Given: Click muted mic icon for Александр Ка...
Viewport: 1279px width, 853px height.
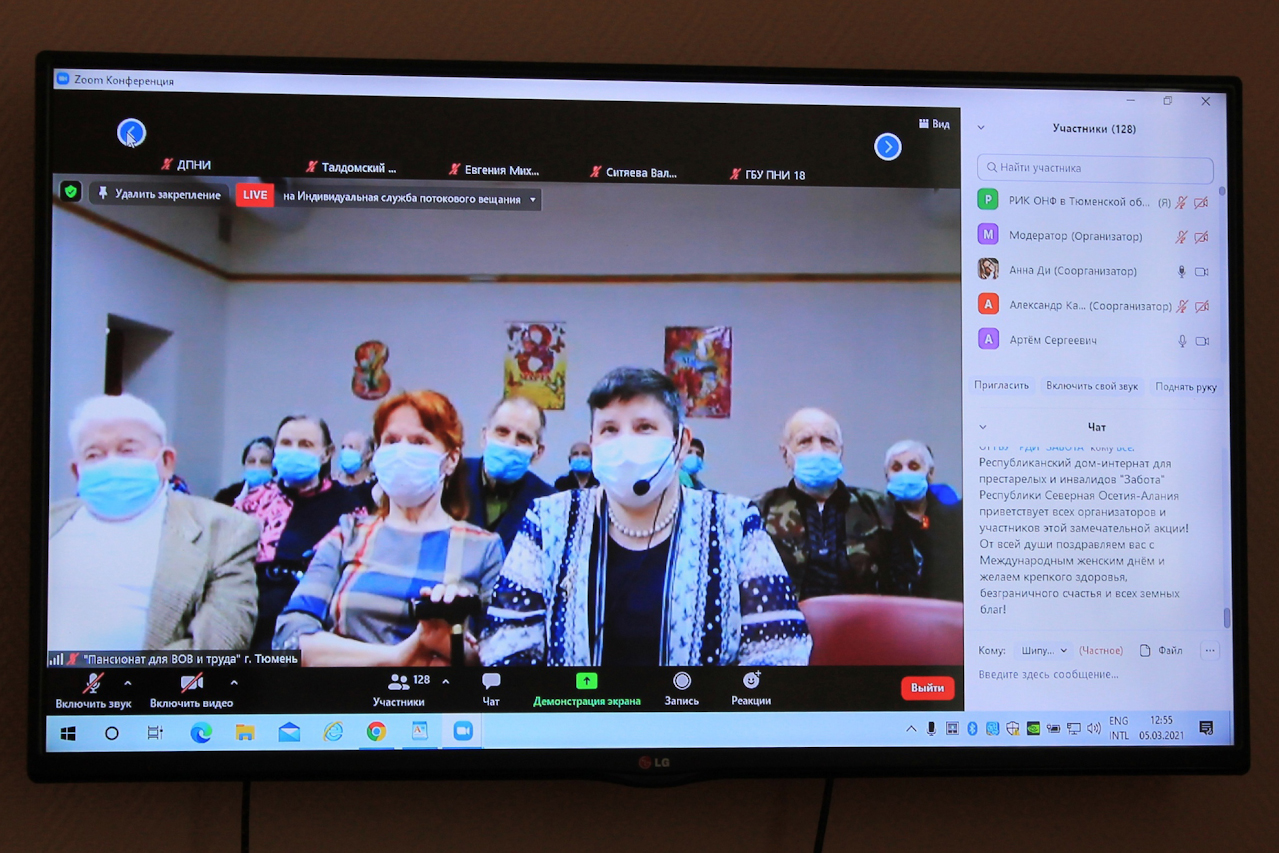Looking at the screenshot, I should coord(1181,306).
